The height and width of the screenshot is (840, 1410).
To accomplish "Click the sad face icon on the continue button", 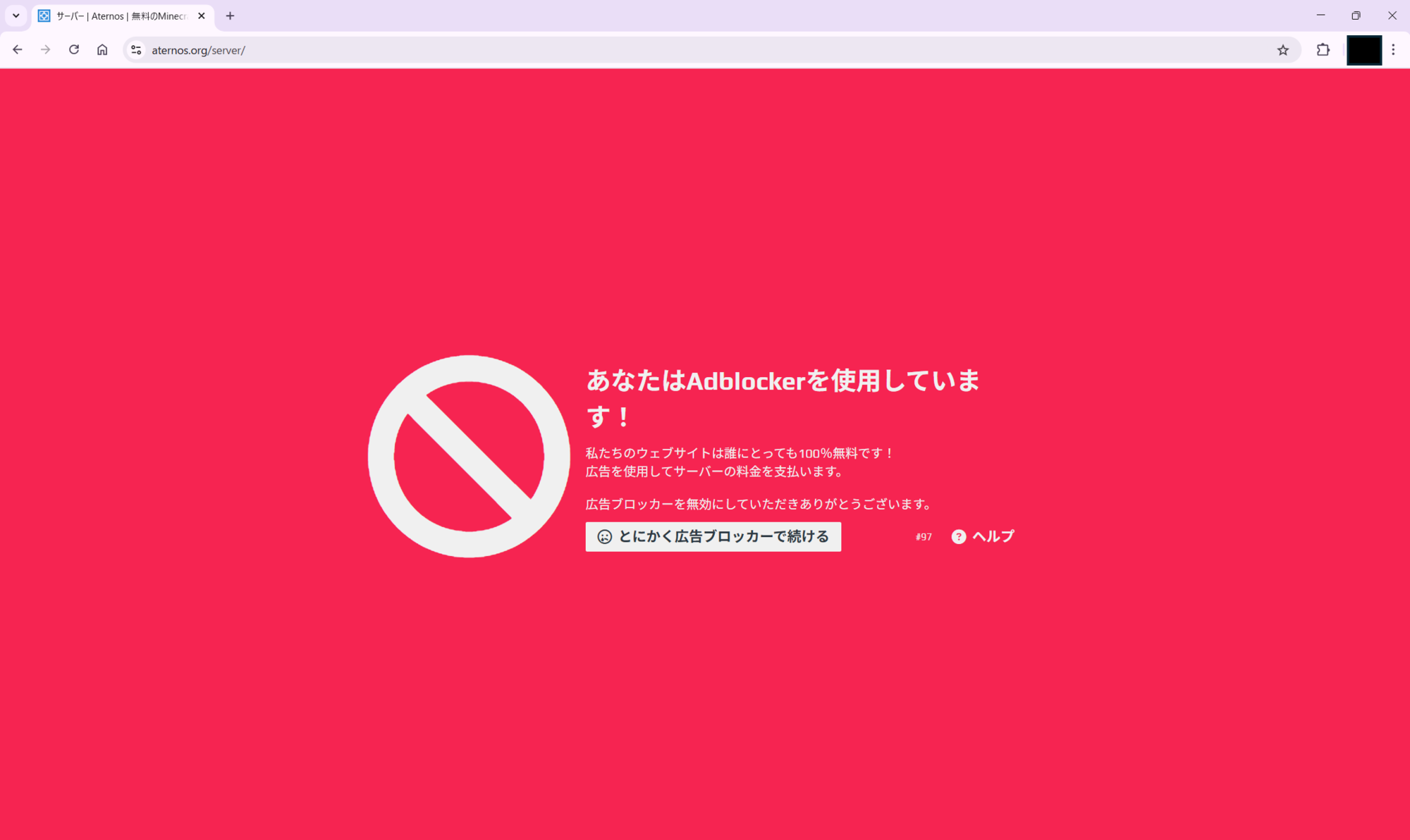I will [x=604, y=536].
